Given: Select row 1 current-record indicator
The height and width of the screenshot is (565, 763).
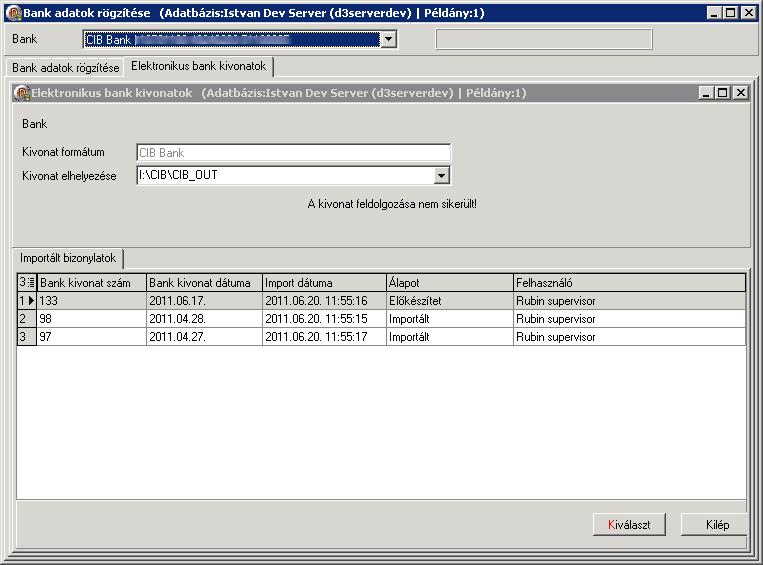Looking at the screenshot, I should (x=27, y=301).
